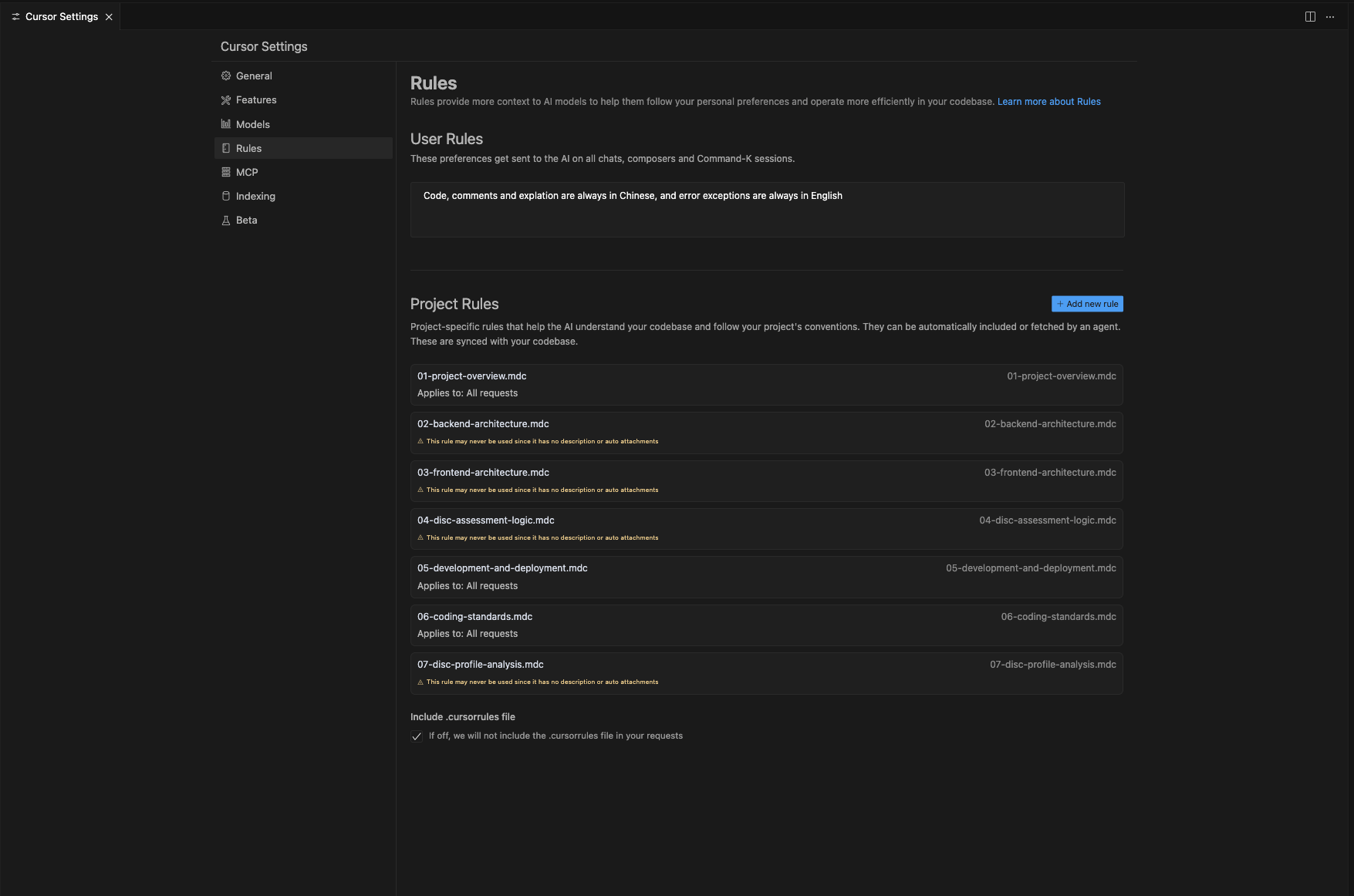The image size is (1354, 896).
Task: Click the warning text under 07-disc-profile-analysis.mdc
Action: tap(542, 682)
